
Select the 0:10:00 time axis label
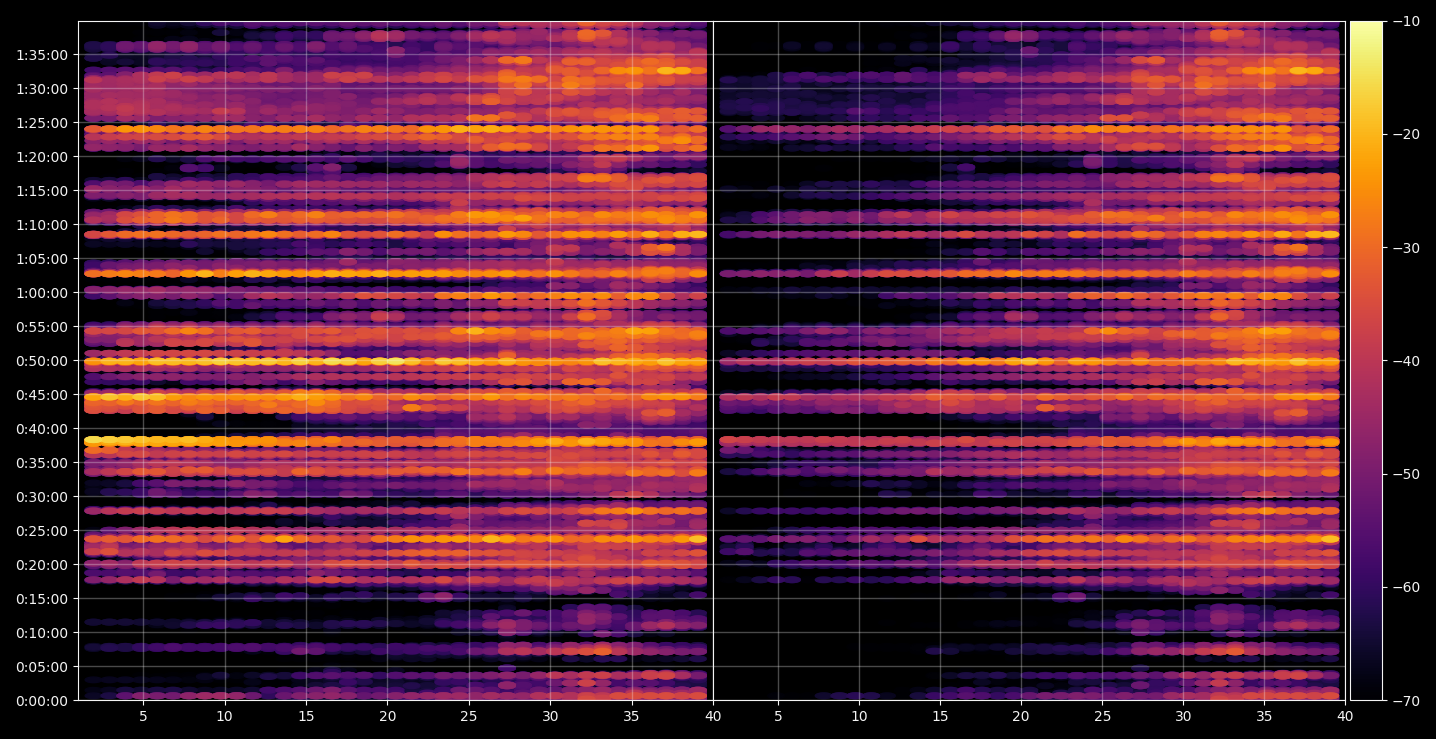point(43,633)
